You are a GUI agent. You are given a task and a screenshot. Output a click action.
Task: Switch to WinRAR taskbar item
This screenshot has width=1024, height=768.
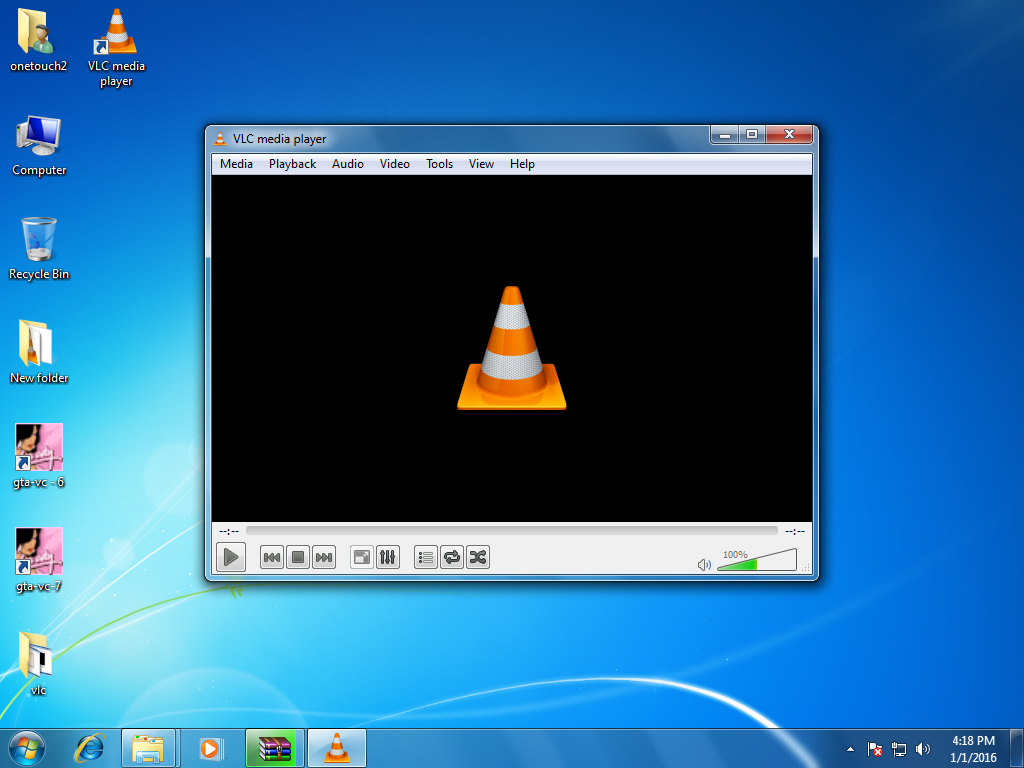[x=275, y=748]
